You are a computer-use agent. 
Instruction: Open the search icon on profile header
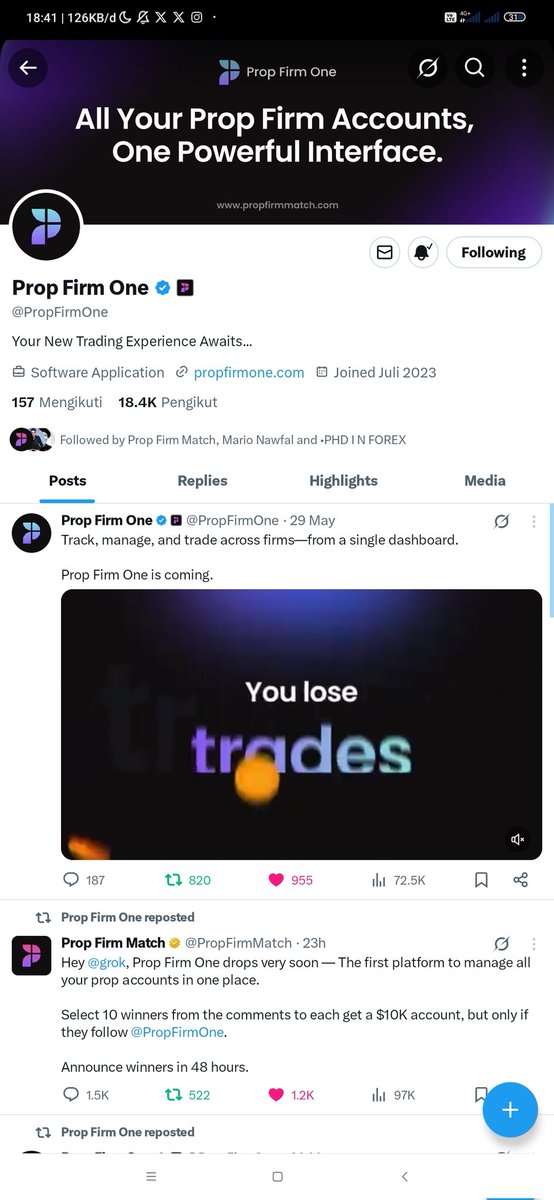pos(475,68)
